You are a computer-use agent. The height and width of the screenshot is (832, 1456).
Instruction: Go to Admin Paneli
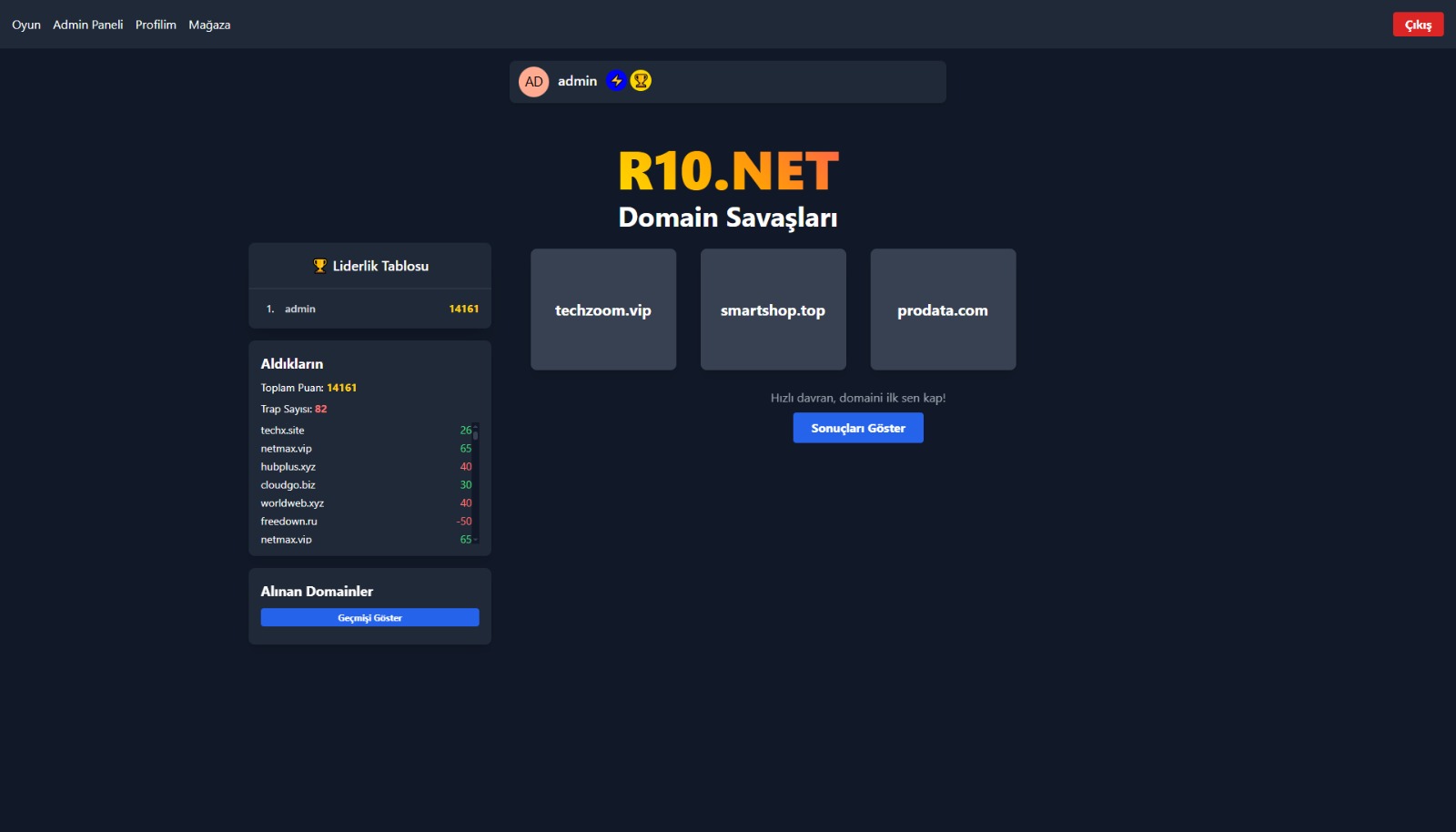88,25
